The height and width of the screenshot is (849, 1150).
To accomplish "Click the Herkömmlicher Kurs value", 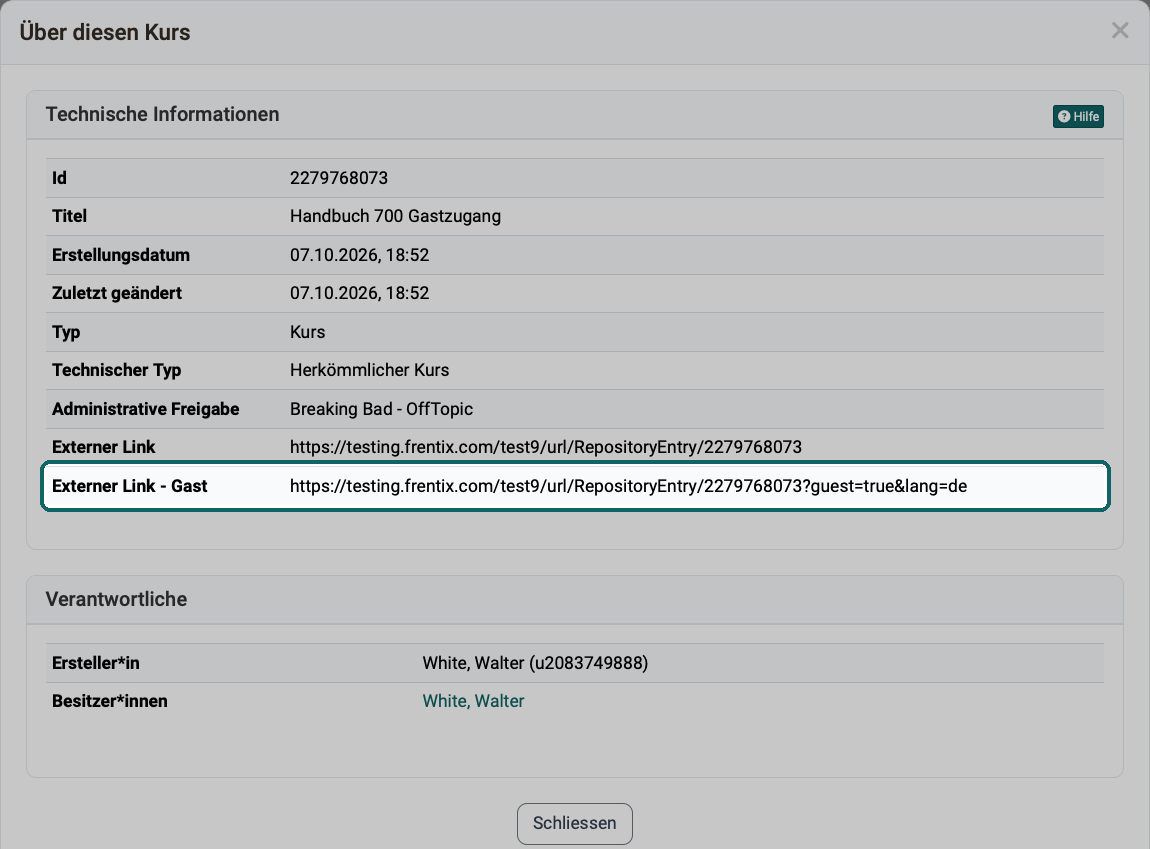I will (370, 370).
